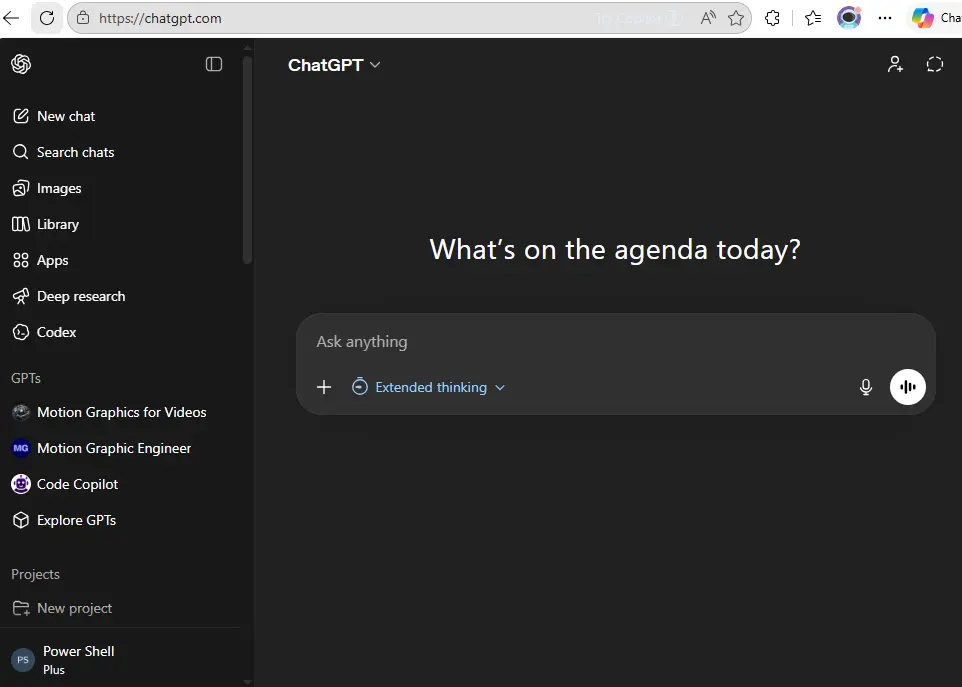Click the Code Copilot robot avatar
This screenshot has width=962, height=687.
[21, 484]
